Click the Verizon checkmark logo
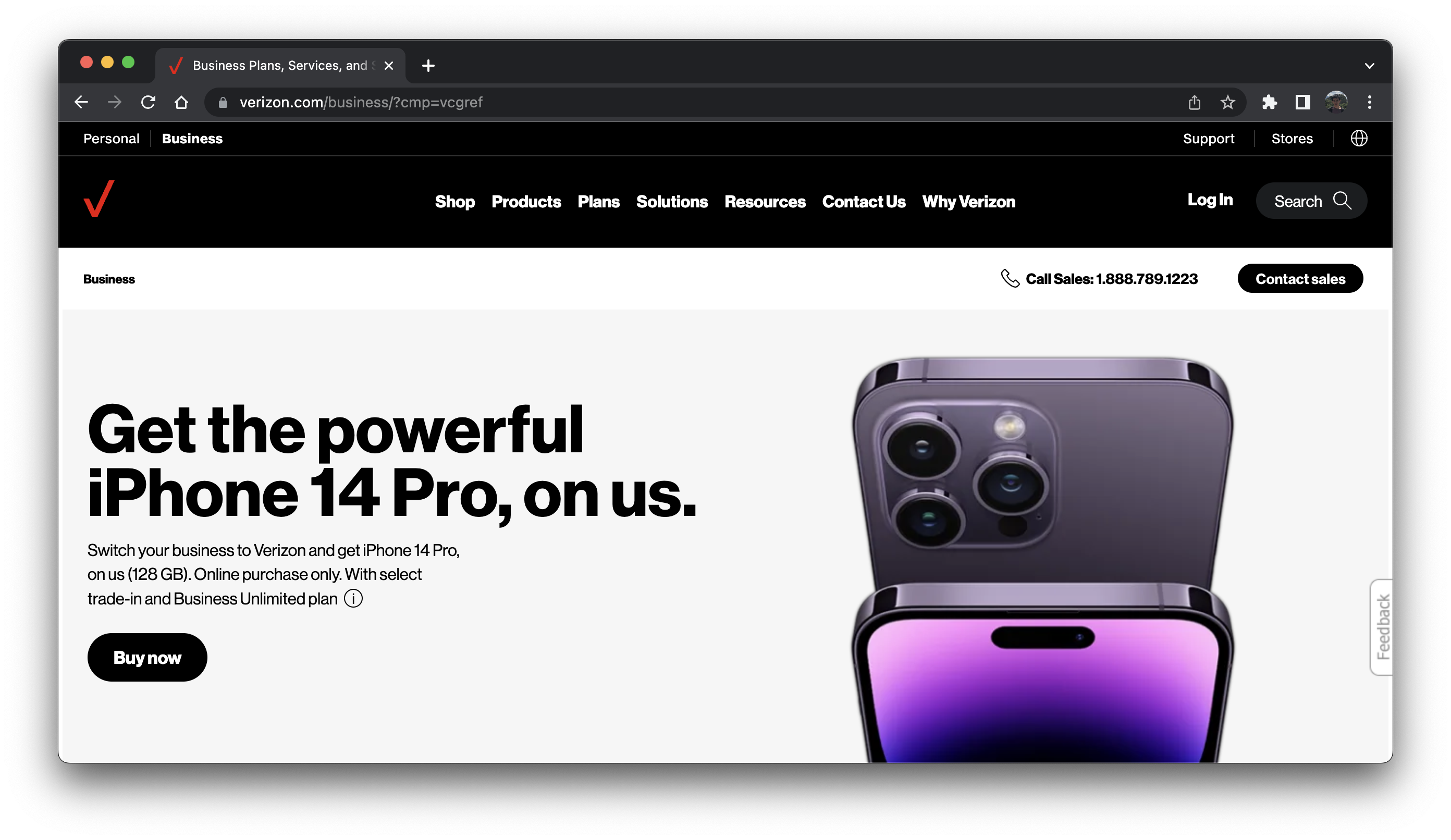Viewport: 1451px width, 840px height. [99, 199]
